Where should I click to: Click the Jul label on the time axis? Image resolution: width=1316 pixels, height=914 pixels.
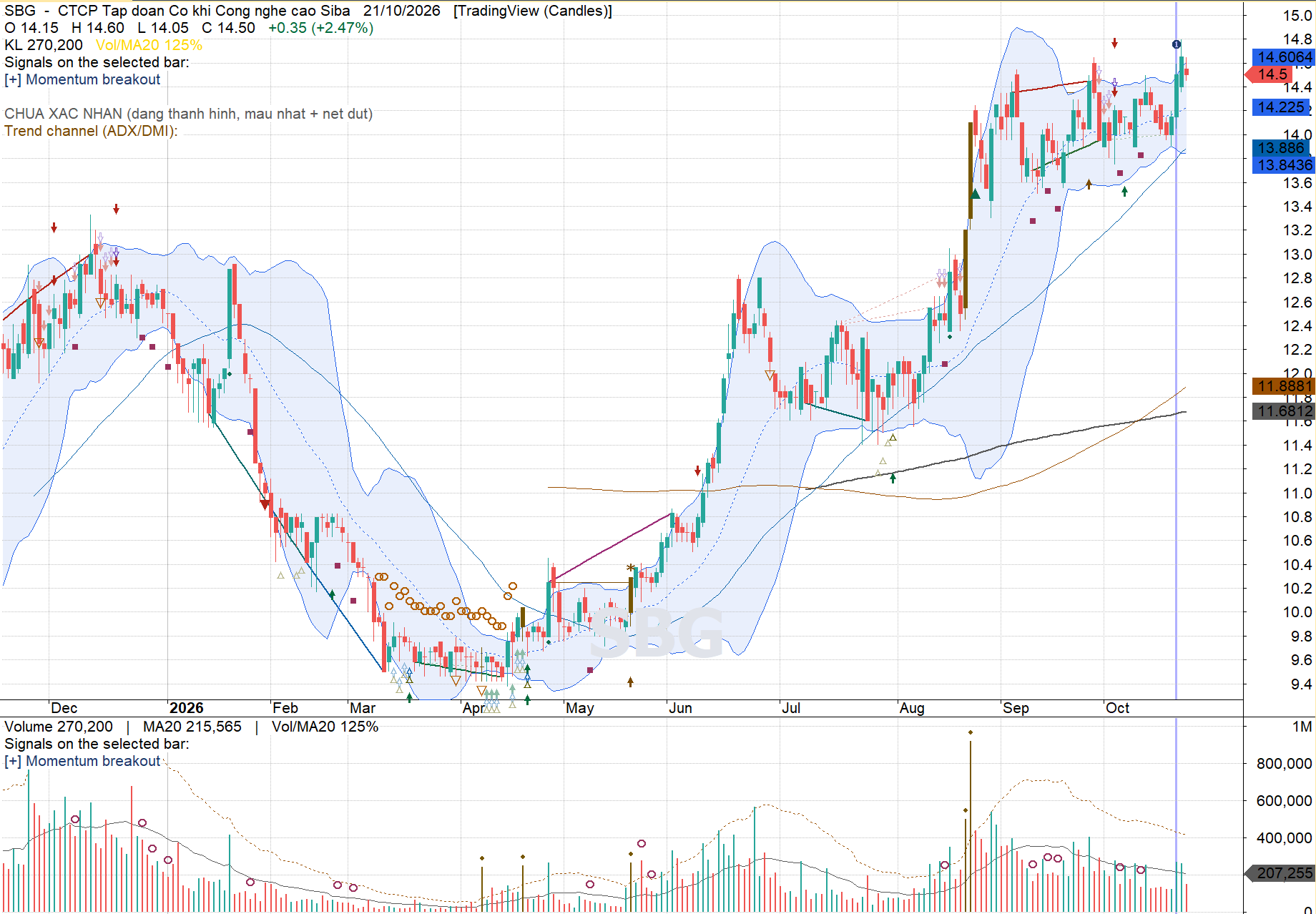coord(791,708)
